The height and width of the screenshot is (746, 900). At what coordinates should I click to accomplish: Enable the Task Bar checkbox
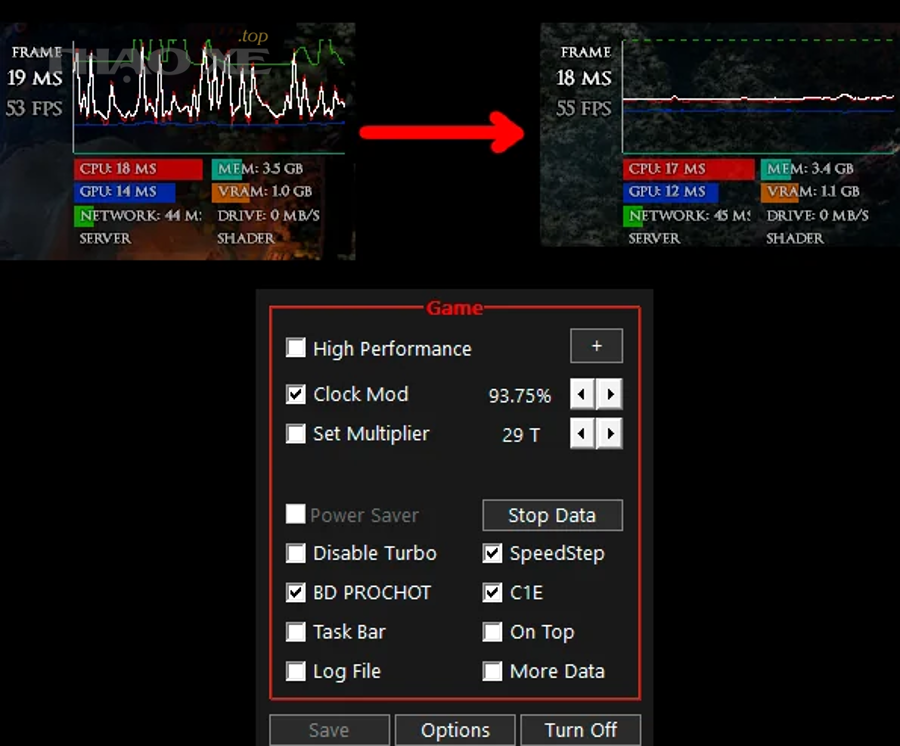pos(296,632)
